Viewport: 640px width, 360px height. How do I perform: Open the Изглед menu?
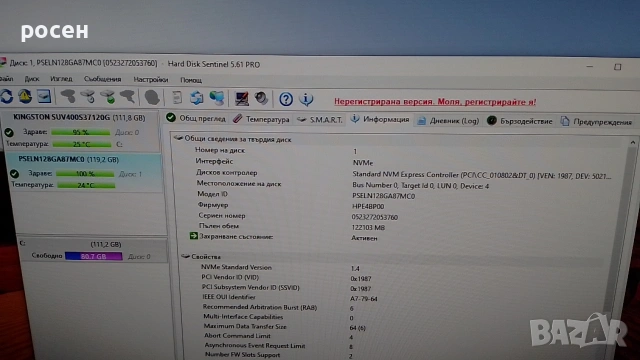(61, 79)
